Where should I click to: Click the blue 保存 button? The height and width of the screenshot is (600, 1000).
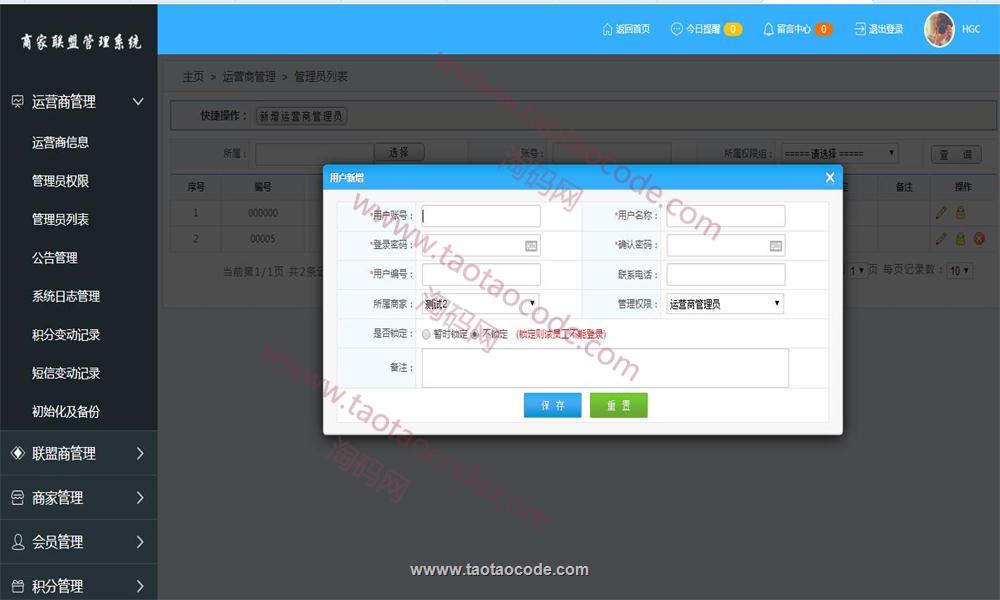tap(552, 405)
